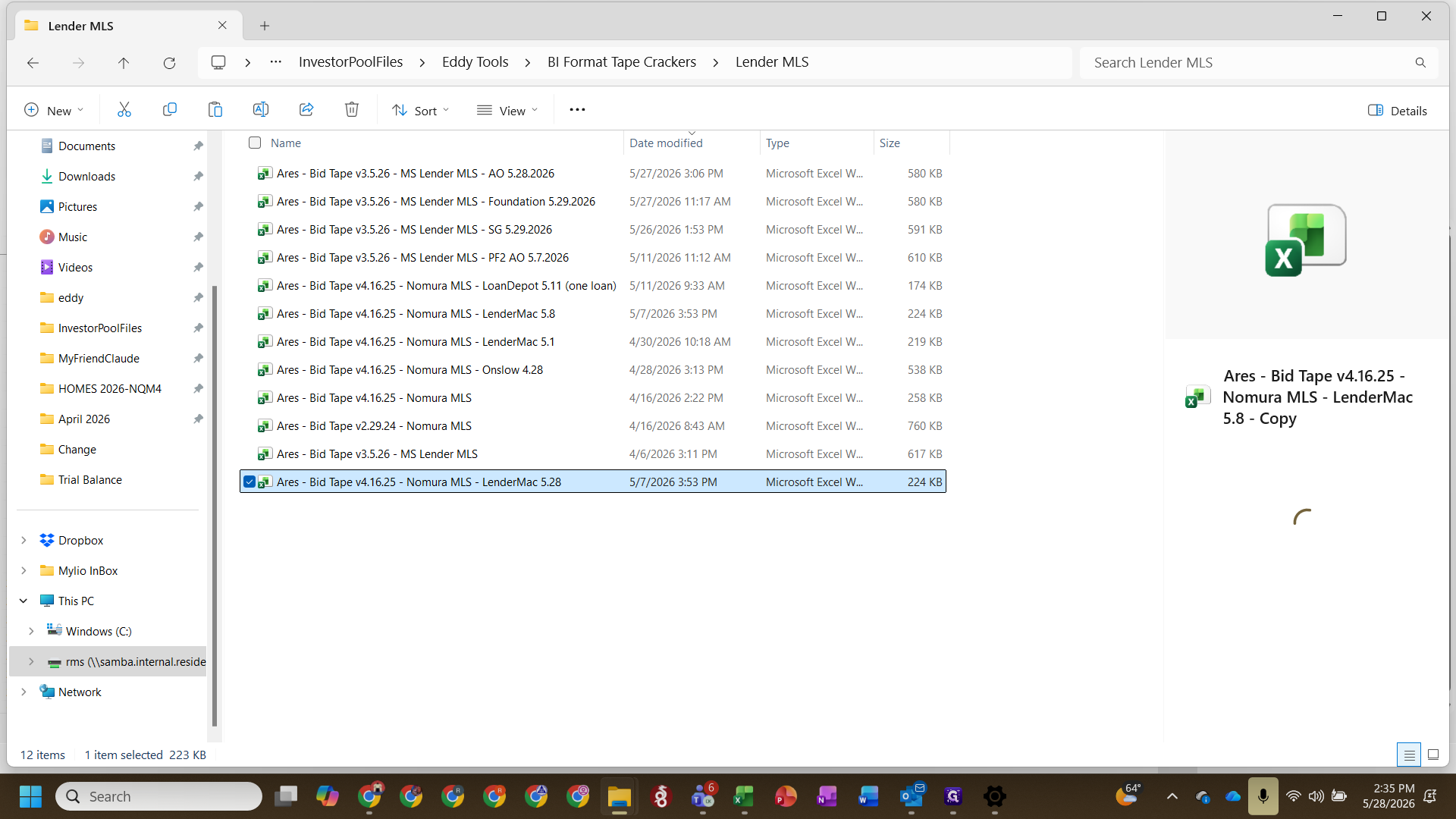This screenshot has width=1456, height=819.
Task: Open Task View on taskbar
Action: [286, 796]
